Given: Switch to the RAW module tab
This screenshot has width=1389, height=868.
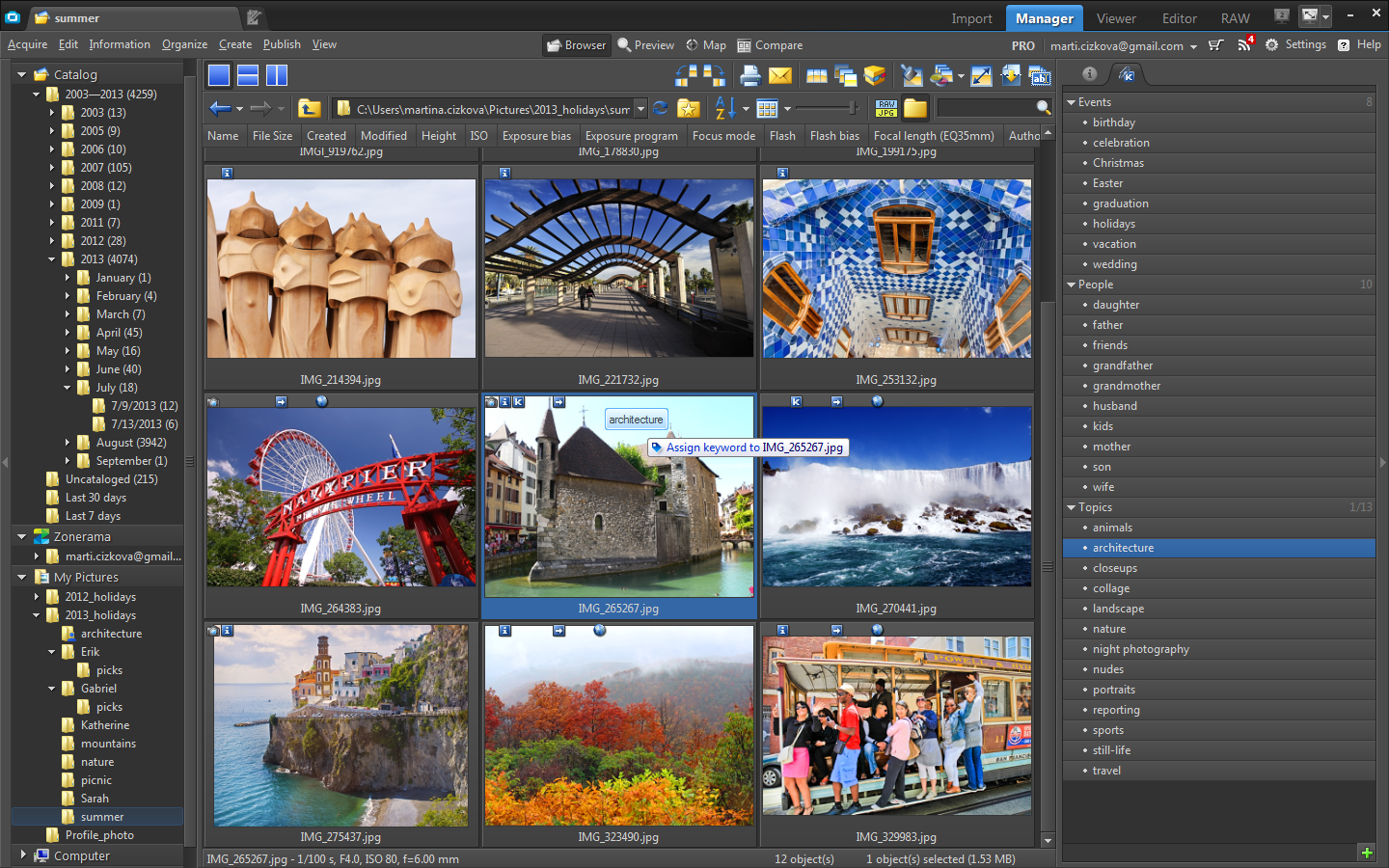Looking at the screenshot, I should click(x=1235, y=18).
